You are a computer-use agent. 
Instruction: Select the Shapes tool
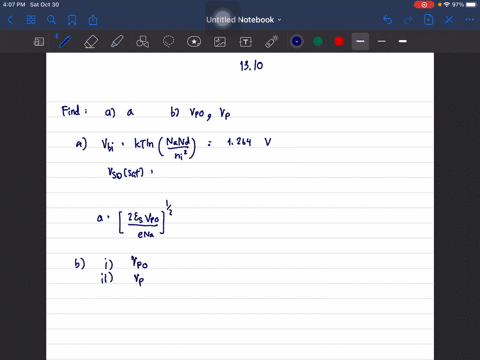tap(142, 42)
